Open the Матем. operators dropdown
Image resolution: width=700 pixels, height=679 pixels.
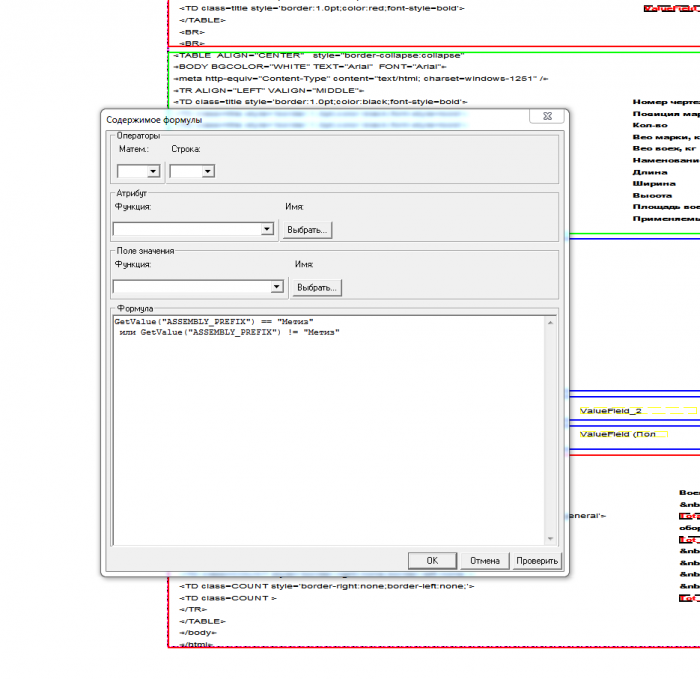point(153,171)
